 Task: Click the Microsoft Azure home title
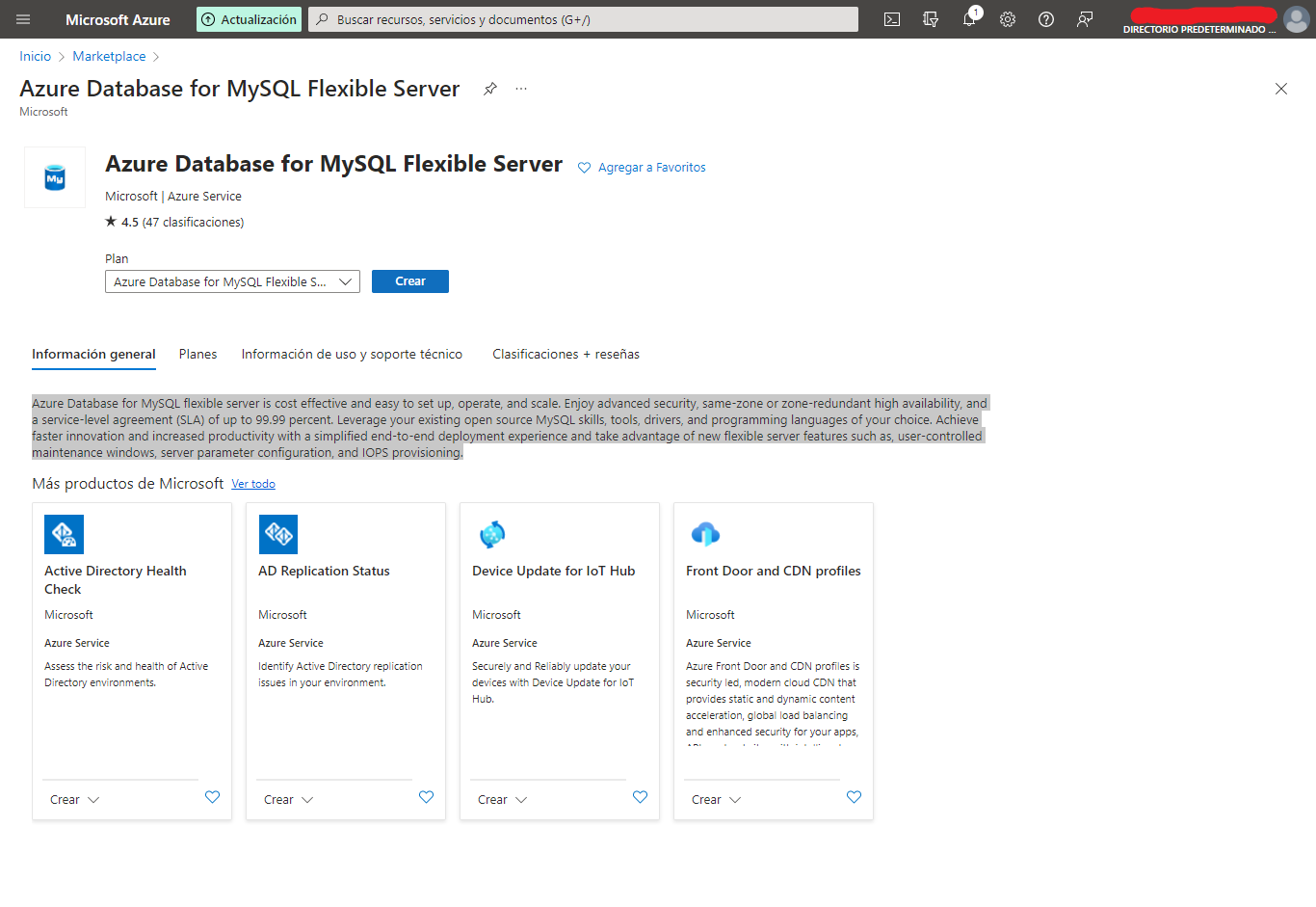pos(118,19)
